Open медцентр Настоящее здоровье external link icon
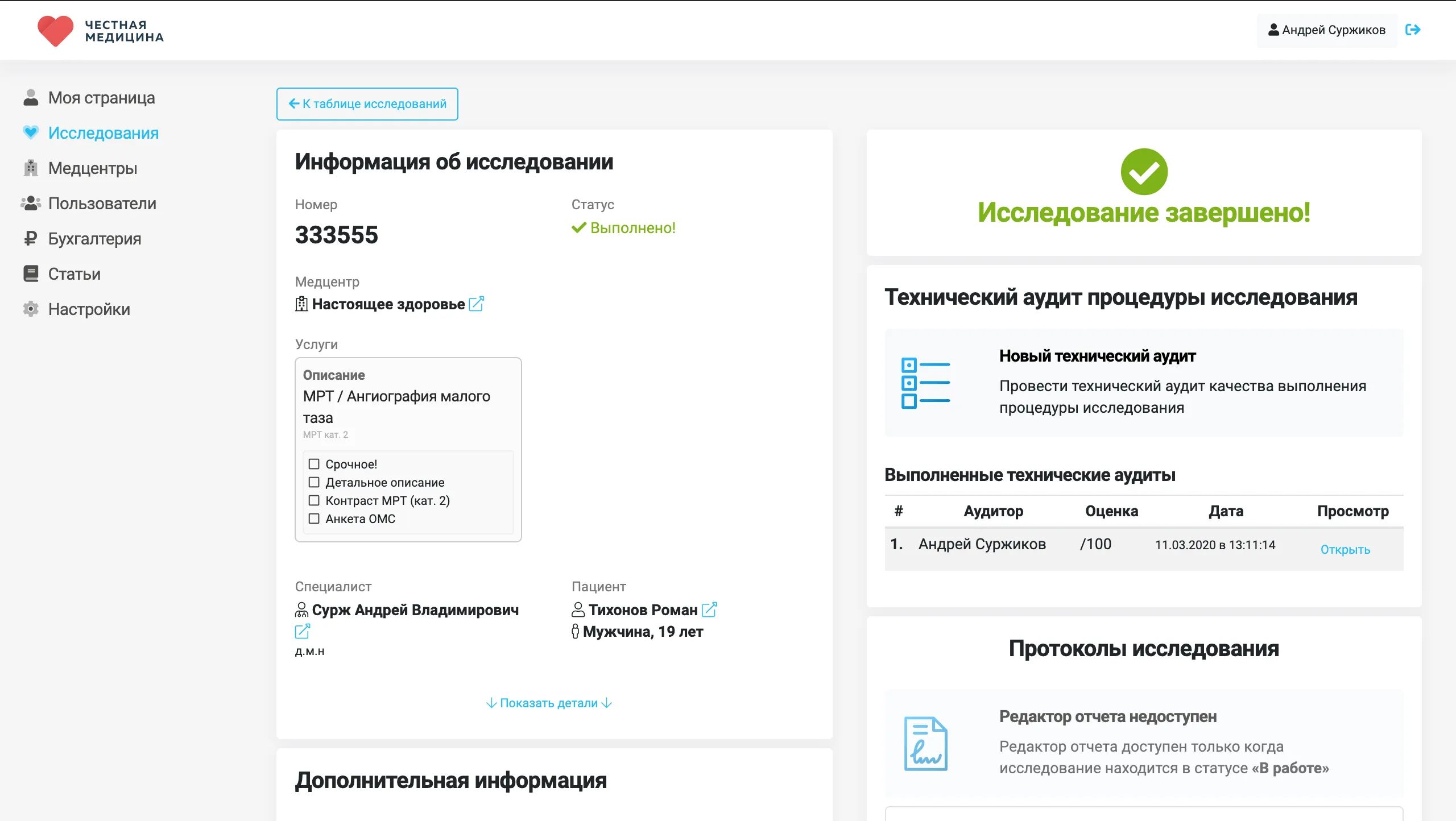This screenshot has height=821, width=1456. pyautogui.click(x=477, y=304)
